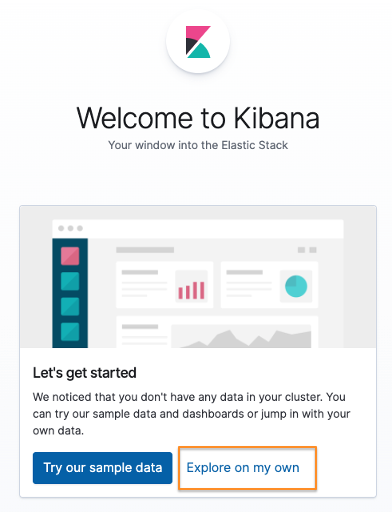The image size is (392, 513).
Task: Click the 'We noticed that you don't have any data' text
Action: pos(191,414)
